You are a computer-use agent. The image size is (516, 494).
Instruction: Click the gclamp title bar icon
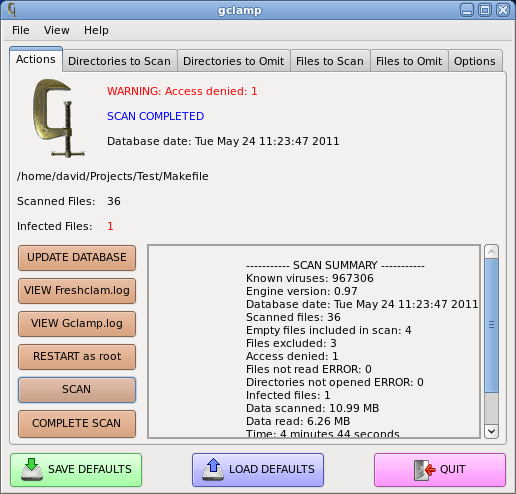click(12, 10)
